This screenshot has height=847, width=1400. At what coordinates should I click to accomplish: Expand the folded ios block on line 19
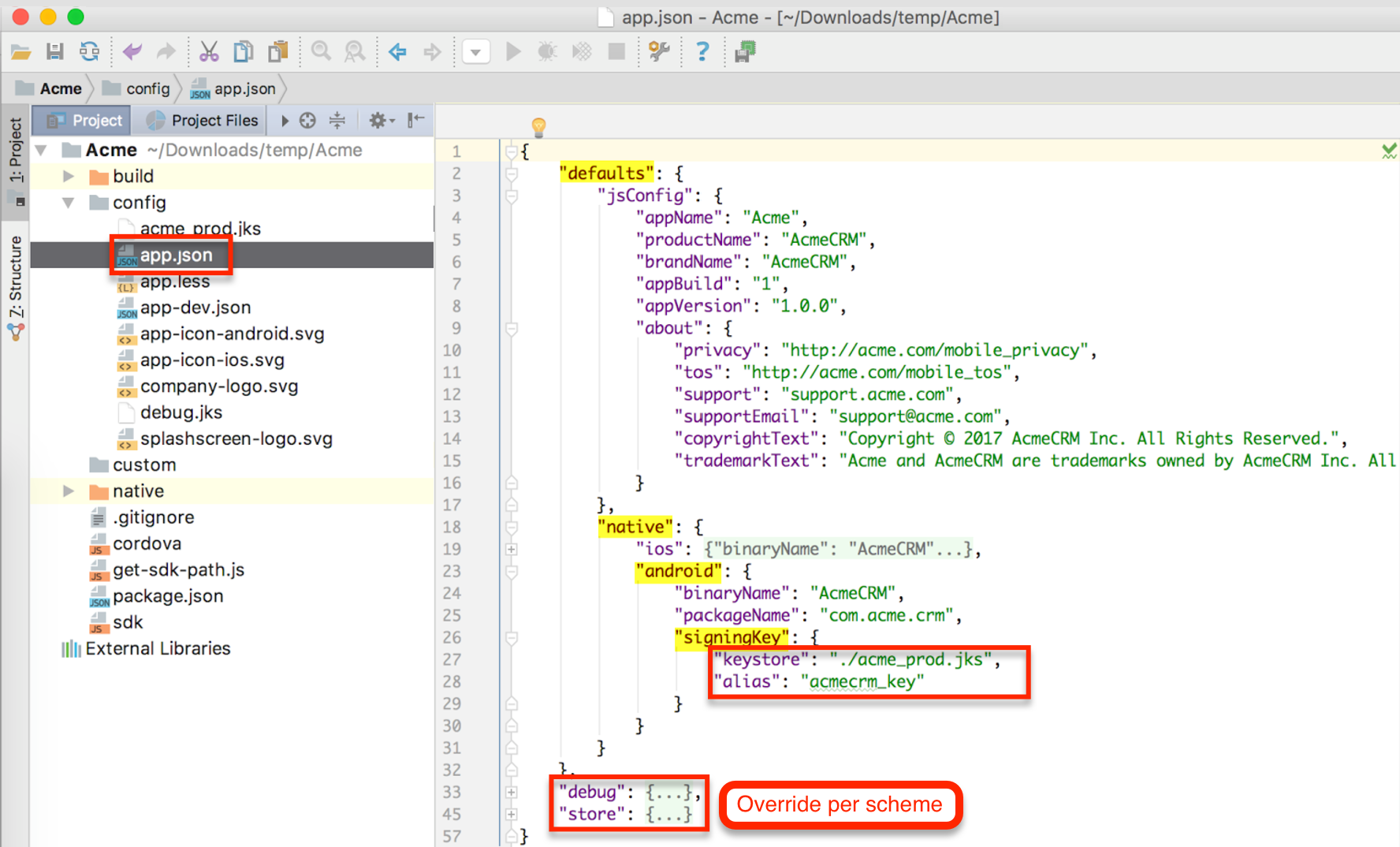pyautogui.click(x=512, y=549)
